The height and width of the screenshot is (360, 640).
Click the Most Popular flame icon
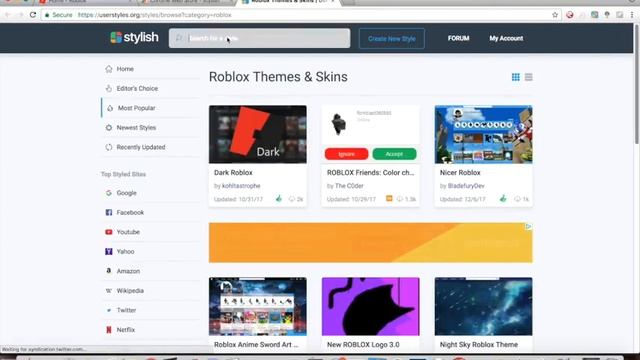[x=110, y=108]
